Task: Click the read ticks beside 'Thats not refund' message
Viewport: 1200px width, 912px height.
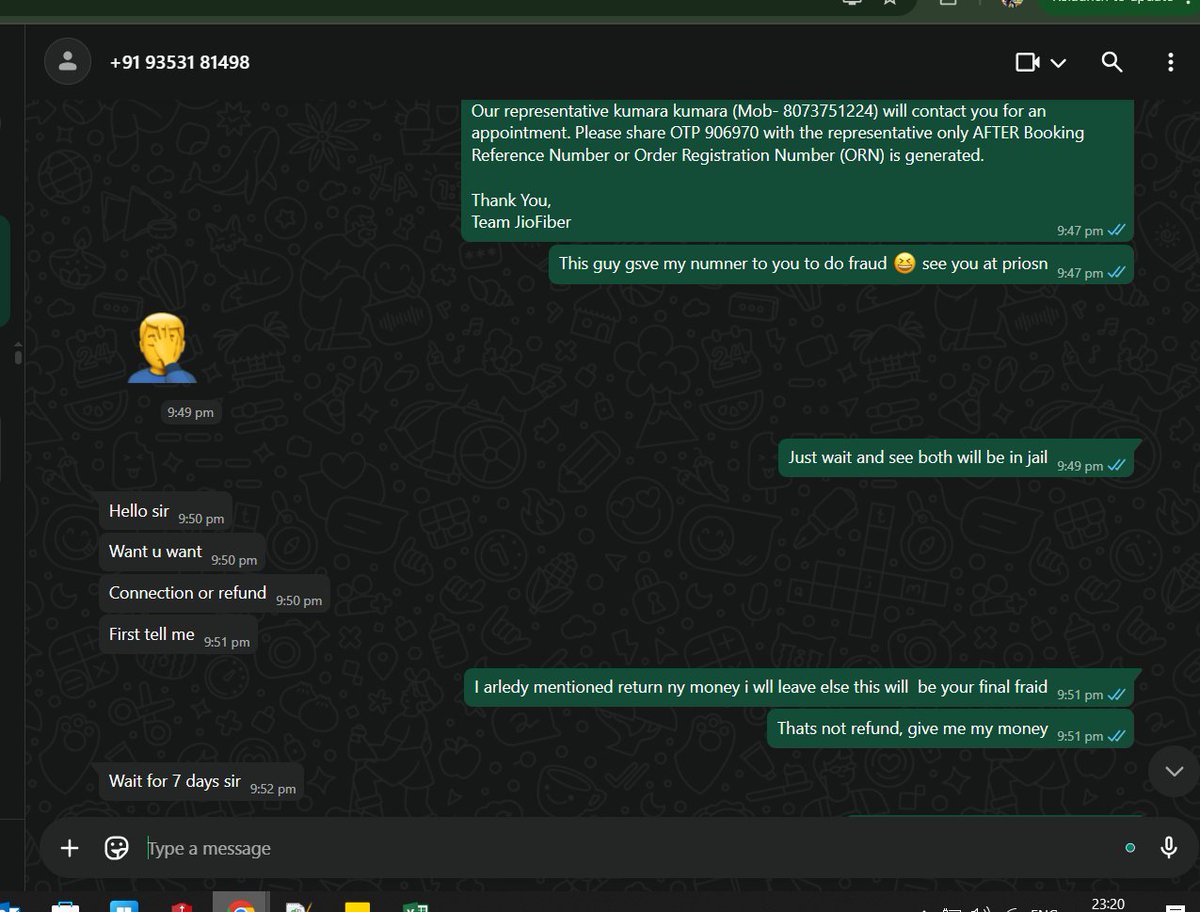Action: click(x=1117, y=735)
